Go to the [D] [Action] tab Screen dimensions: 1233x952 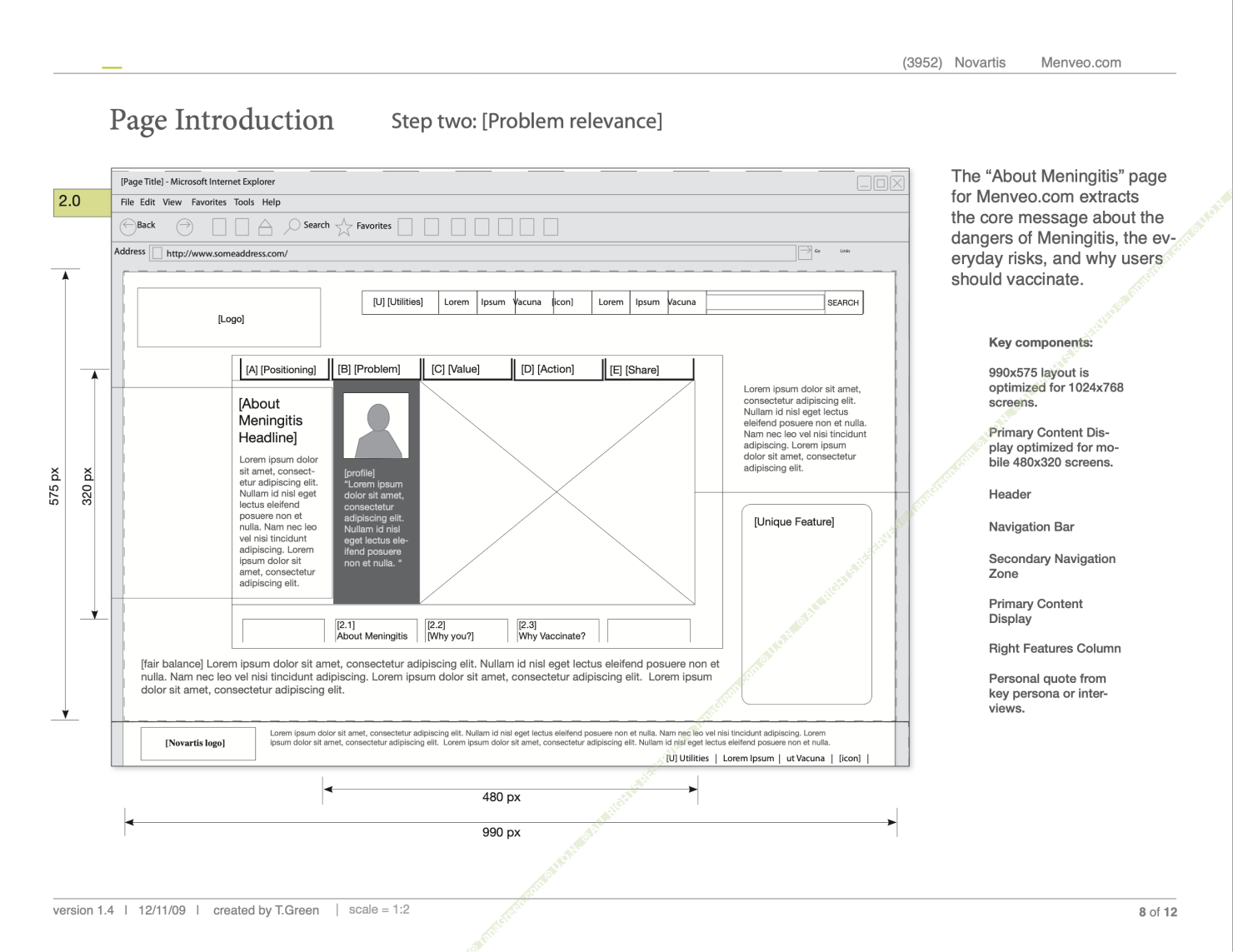(x=558, y=369)
